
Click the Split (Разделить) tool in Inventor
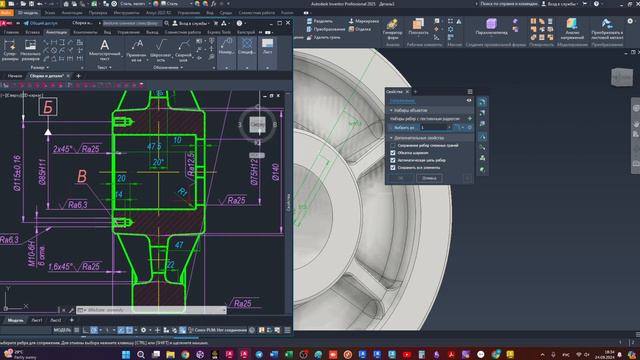pyautogui.click(x=319, y=21)
